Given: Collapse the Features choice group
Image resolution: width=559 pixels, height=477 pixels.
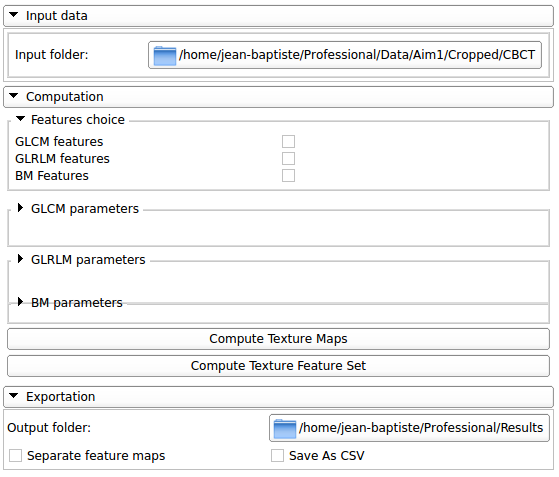Looking at the screenshot, I should point(20,119).
